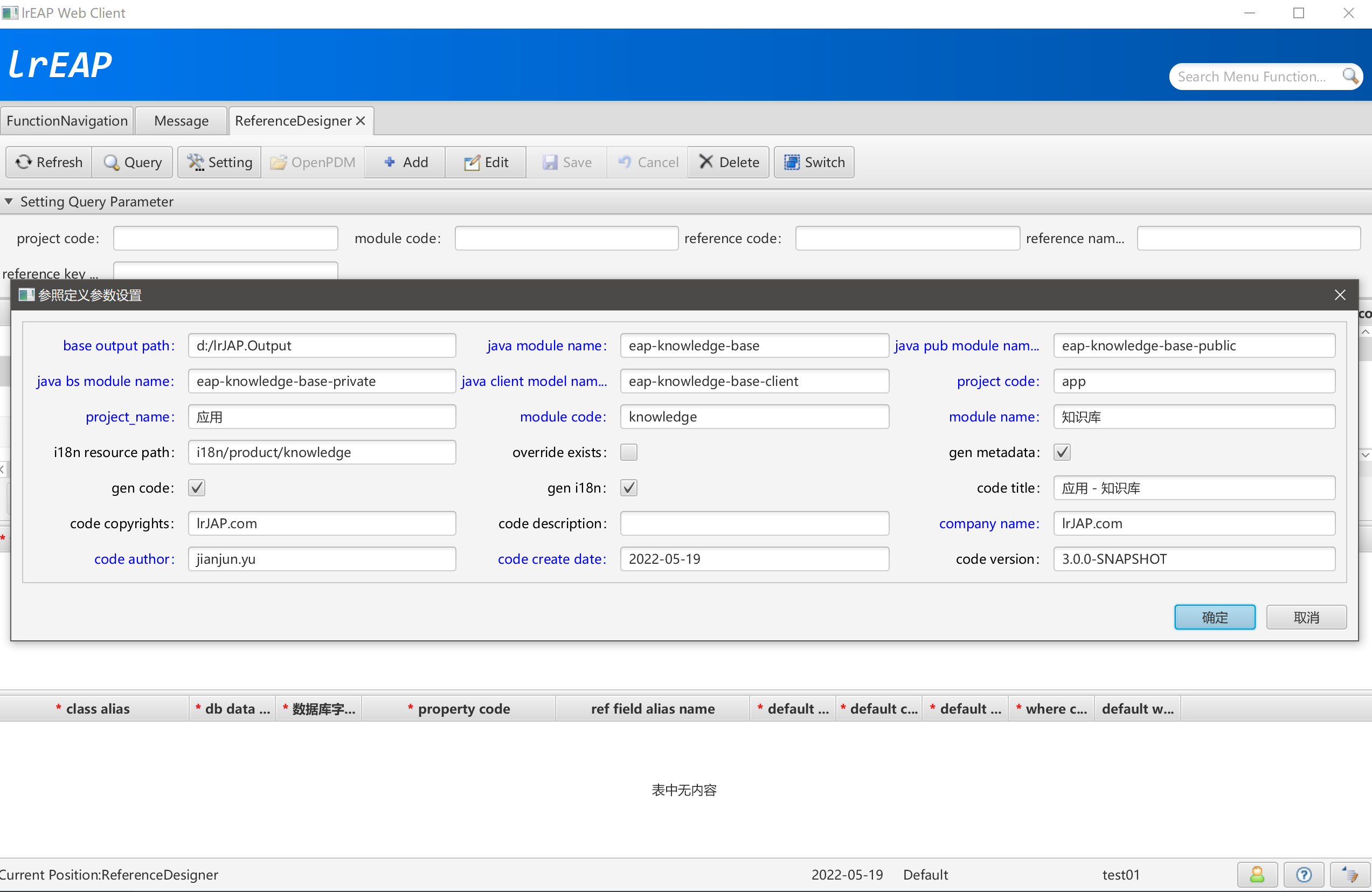Click the code copyrights field
The width and height of the screenshot is (1372, 892).
point(322,523)
